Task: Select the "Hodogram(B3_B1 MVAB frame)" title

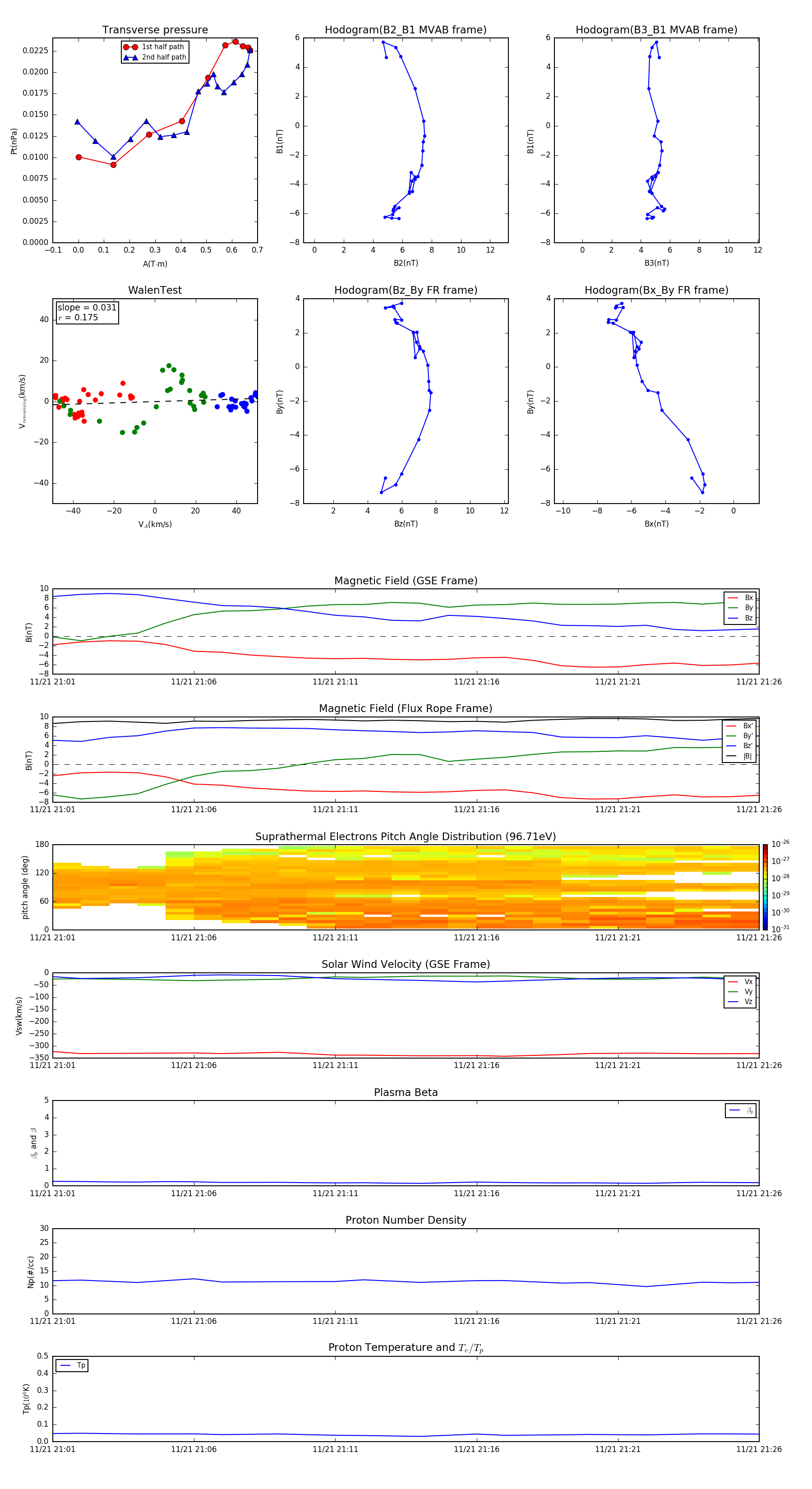Action: 656,30
